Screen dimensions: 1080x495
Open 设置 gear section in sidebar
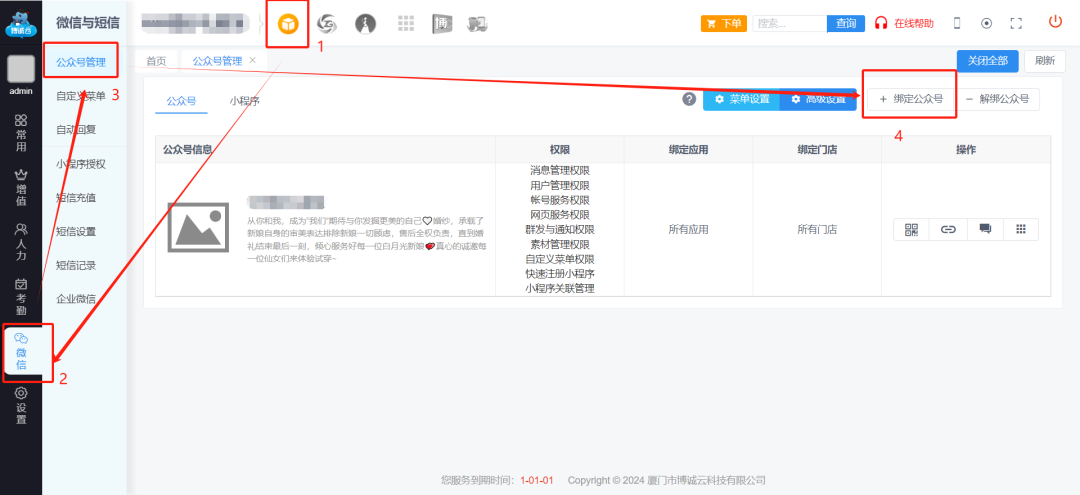21,406
